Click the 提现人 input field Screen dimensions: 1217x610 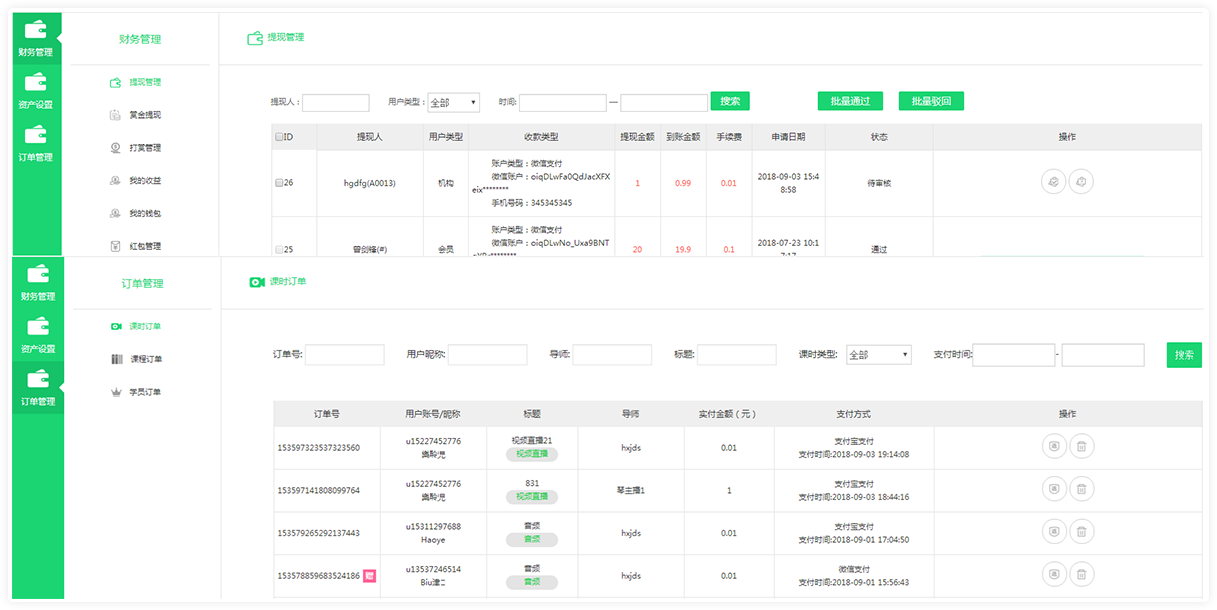pos(336,102)
